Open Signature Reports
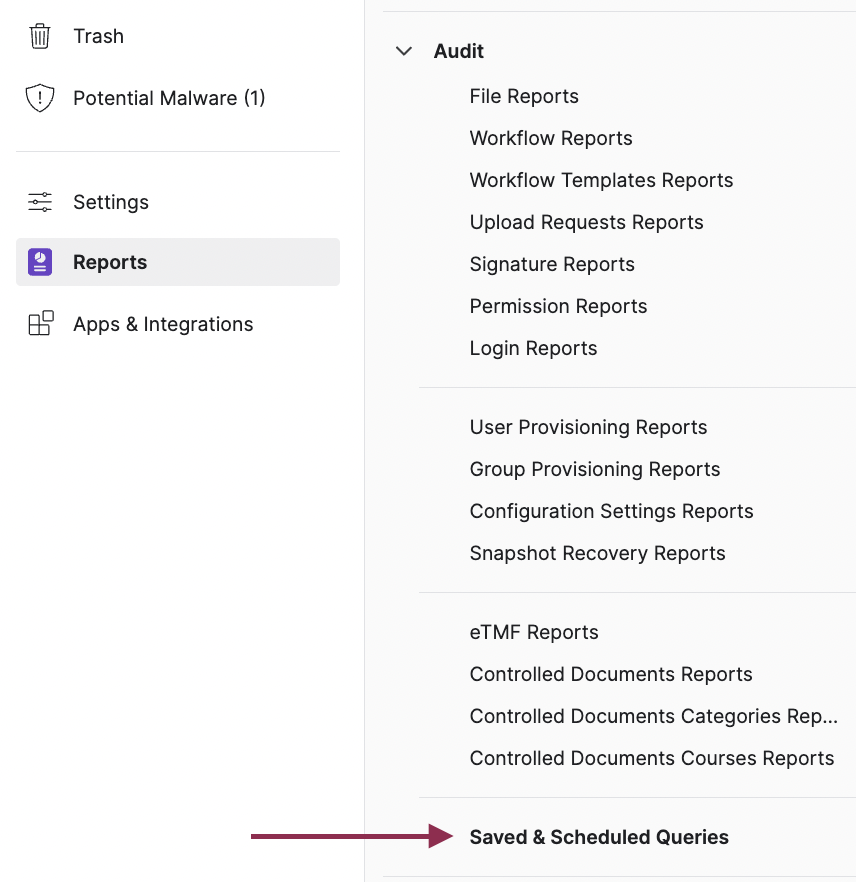The image size is (856, 882). pos(552,264)
